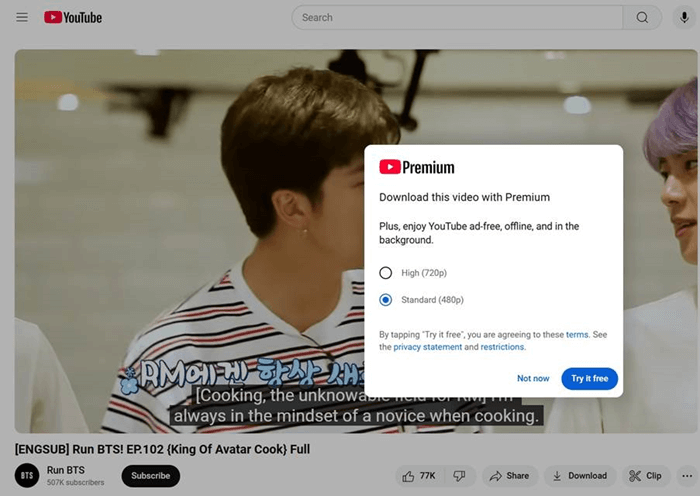This screenshot has width=700, height=496.
Task: Focus the Search input field
Action: pos(457,17)
